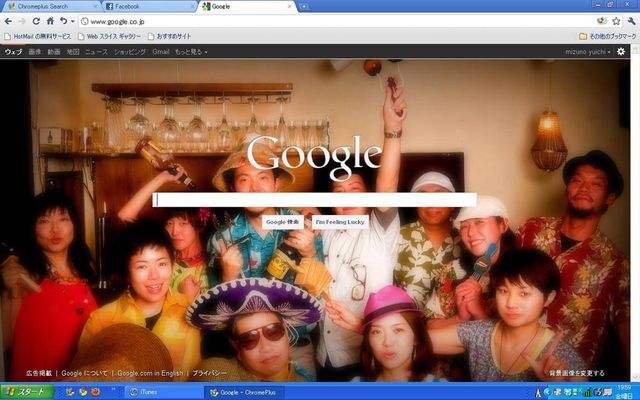Select the Google - ChromePlus taskbar button
640x400 pixels.
[243, 392]
